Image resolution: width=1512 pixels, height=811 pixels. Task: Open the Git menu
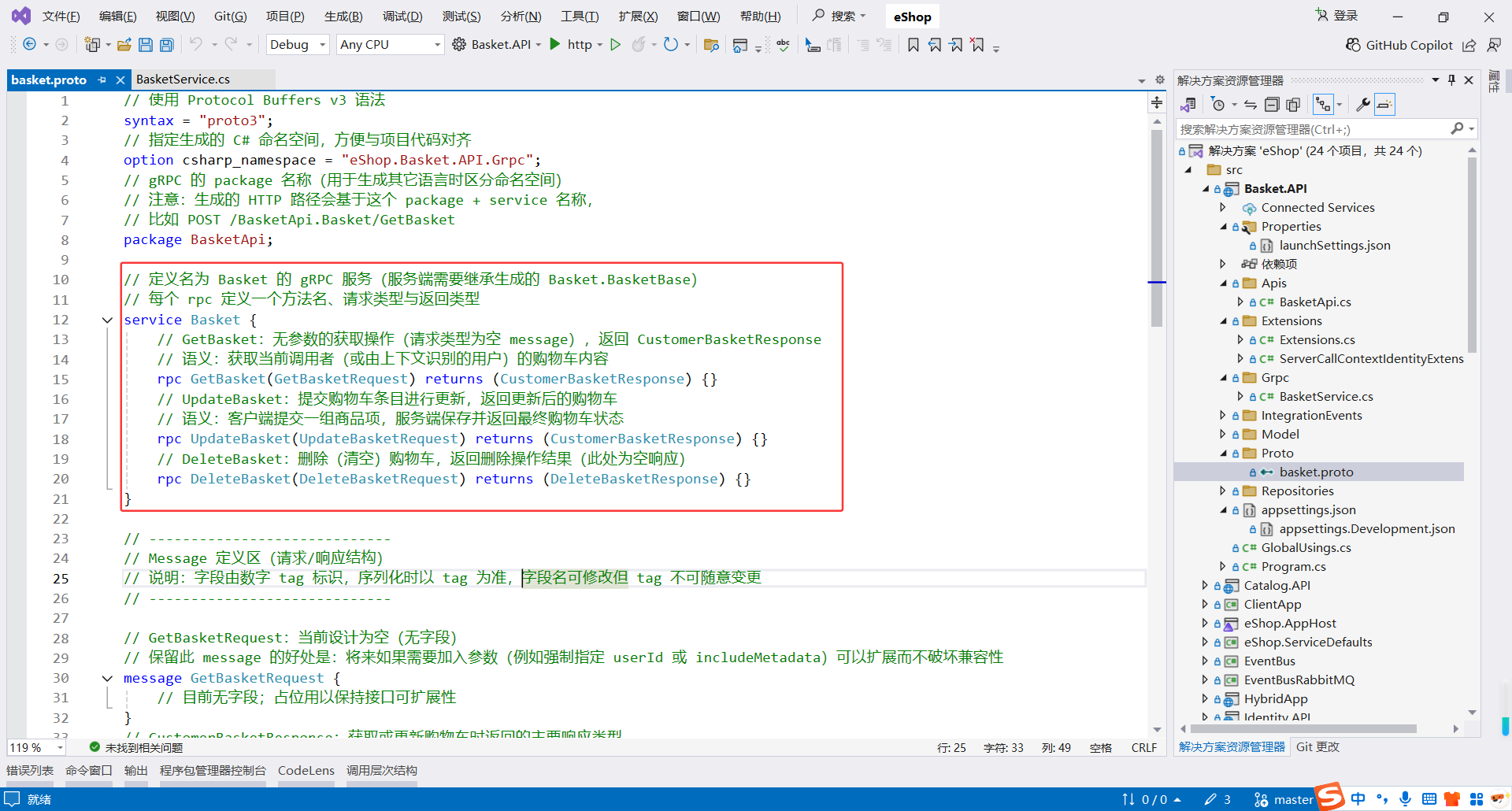[229, 16]
